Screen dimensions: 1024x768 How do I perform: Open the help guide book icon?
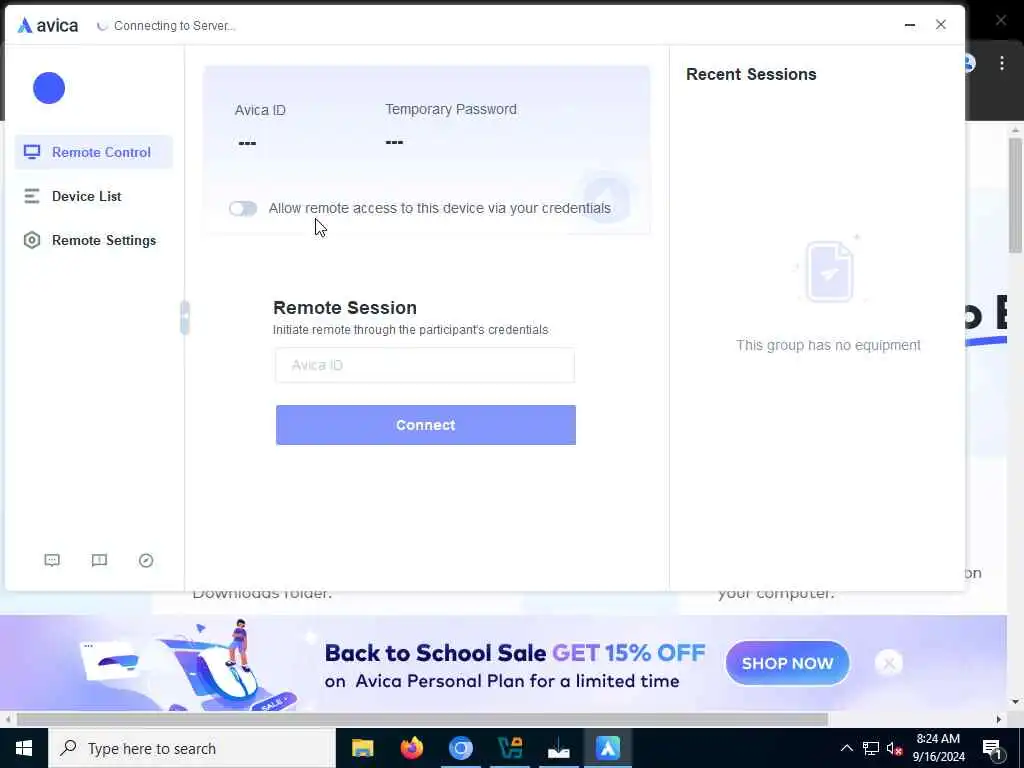[x=99, y=560]
